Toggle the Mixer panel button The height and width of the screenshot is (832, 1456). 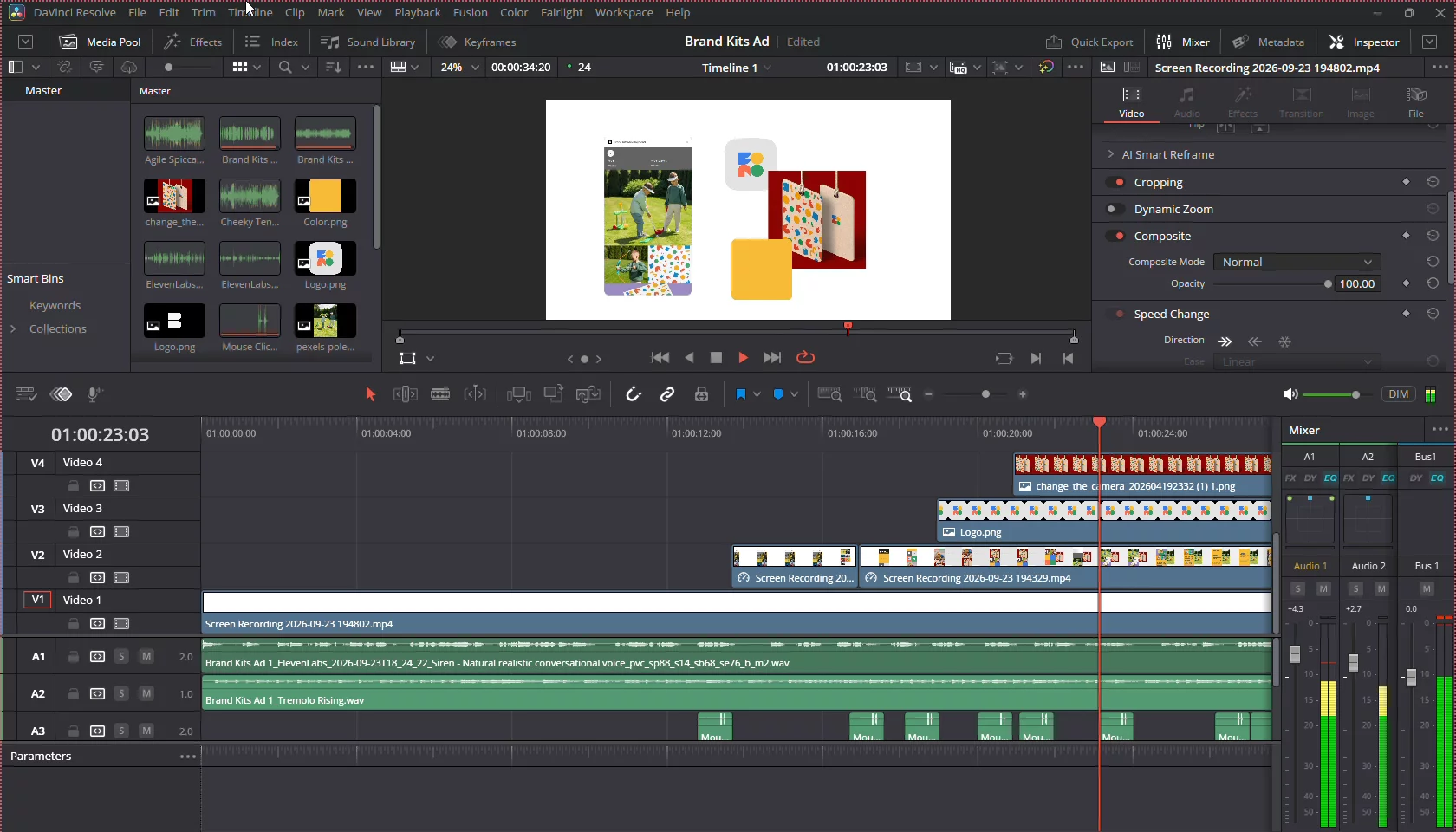1183,42
